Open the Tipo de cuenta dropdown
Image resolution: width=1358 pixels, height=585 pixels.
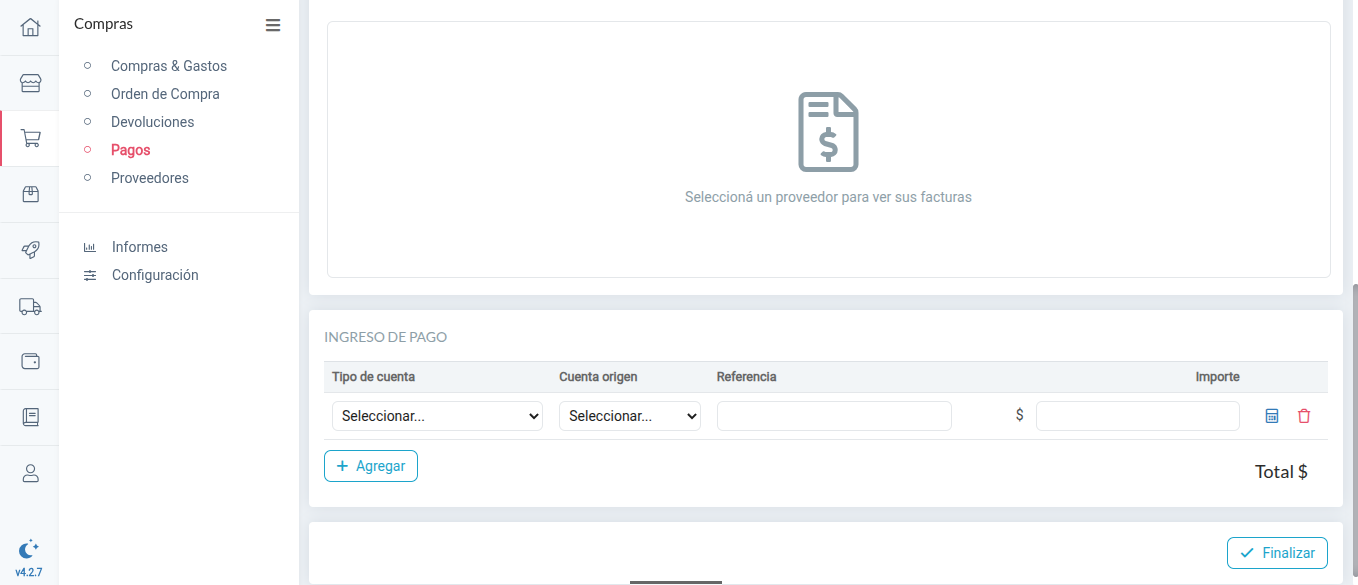tap(436, 415)
